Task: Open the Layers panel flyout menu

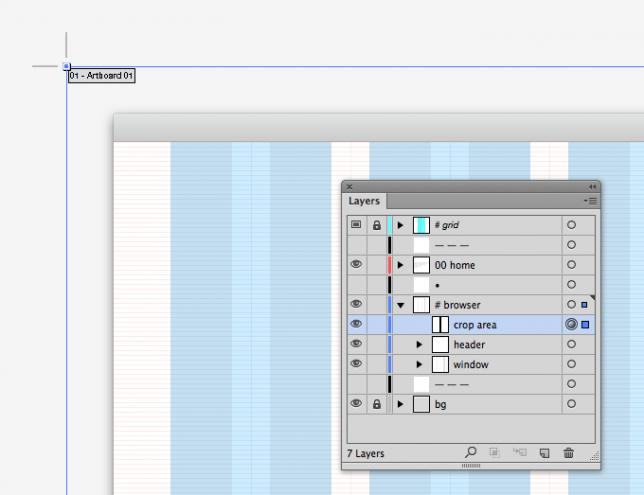Action: pyautogui.click(x=590, y=201)
